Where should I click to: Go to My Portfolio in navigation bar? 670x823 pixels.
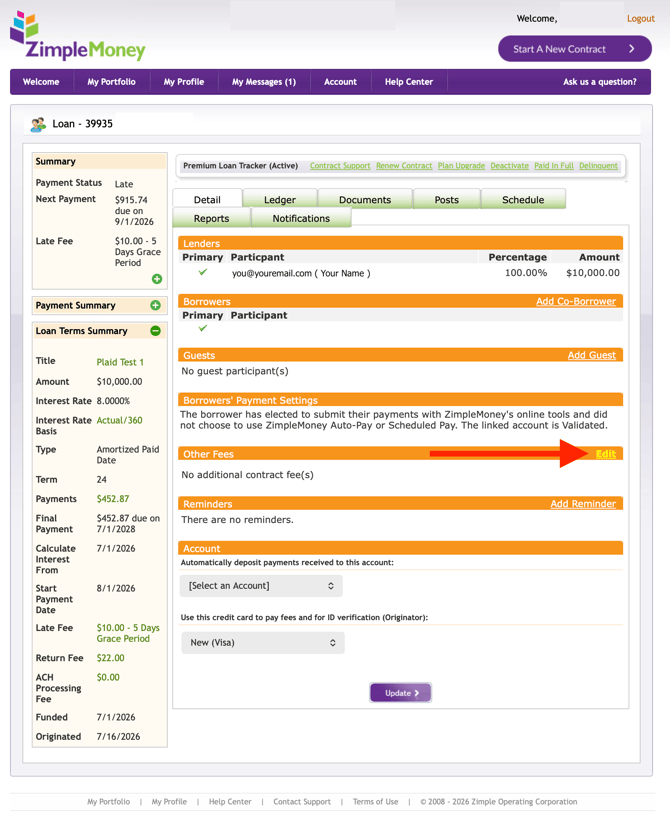(111, 82)
